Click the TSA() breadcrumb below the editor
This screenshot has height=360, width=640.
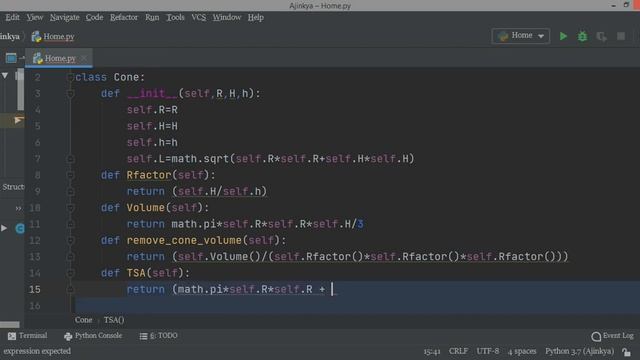tap(114, 320)
